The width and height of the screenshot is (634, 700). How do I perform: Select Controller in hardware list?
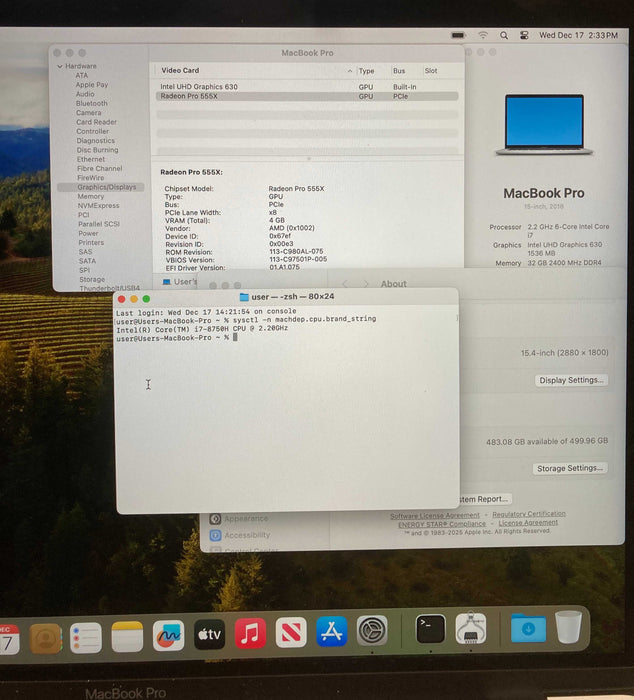[92, 132]
